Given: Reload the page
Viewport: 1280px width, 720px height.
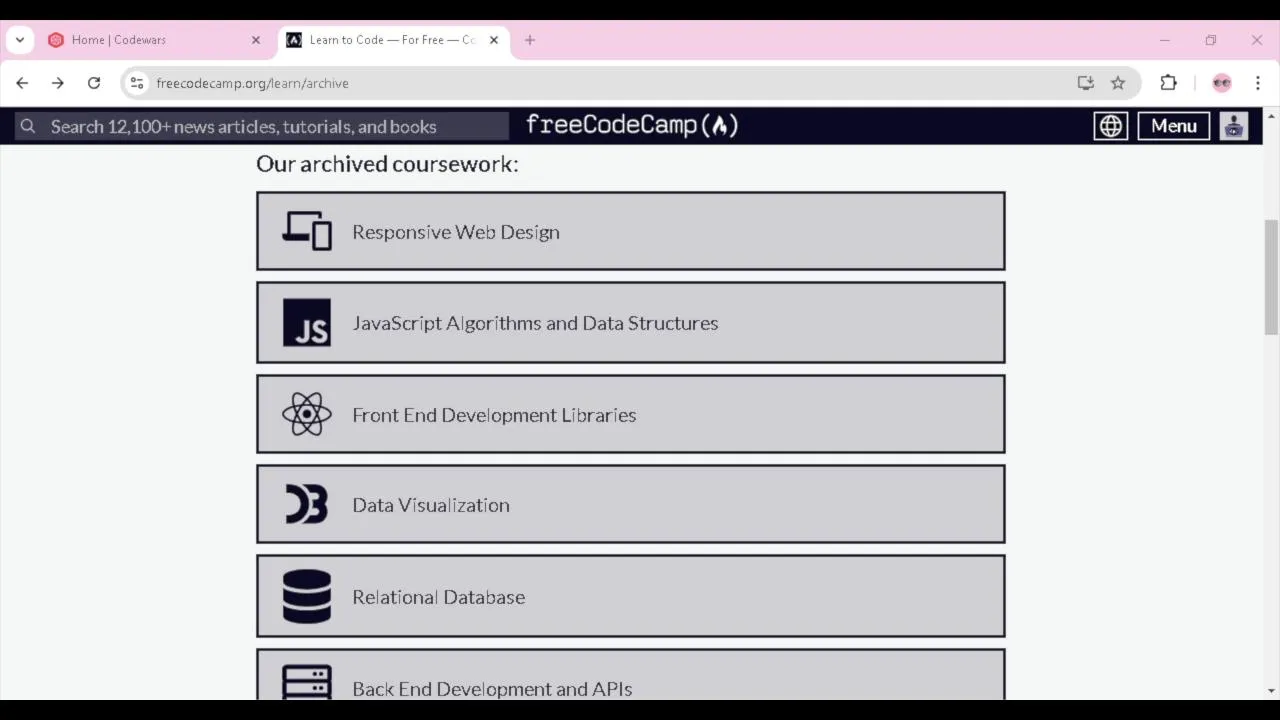Looking at the screenshot, I should coord(94,83).
